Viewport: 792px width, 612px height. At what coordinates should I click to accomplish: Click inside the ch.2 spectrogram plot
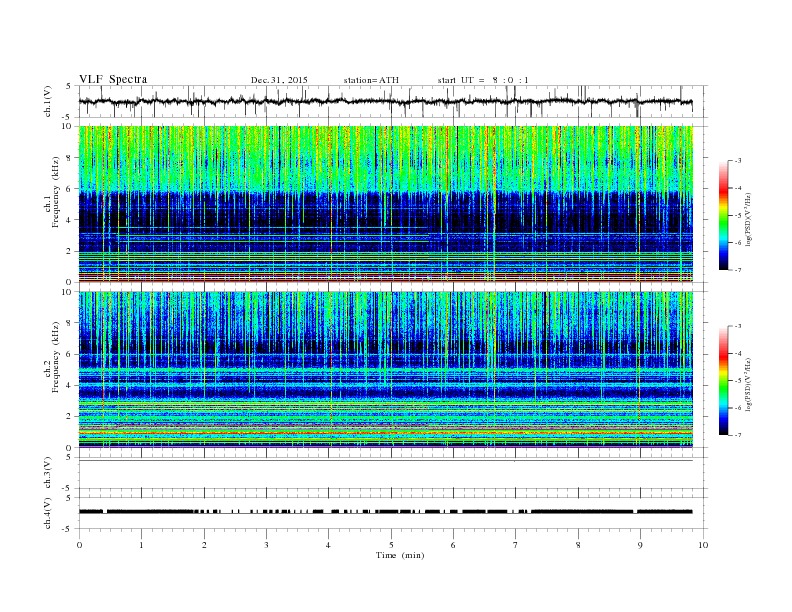click(386, 369)
